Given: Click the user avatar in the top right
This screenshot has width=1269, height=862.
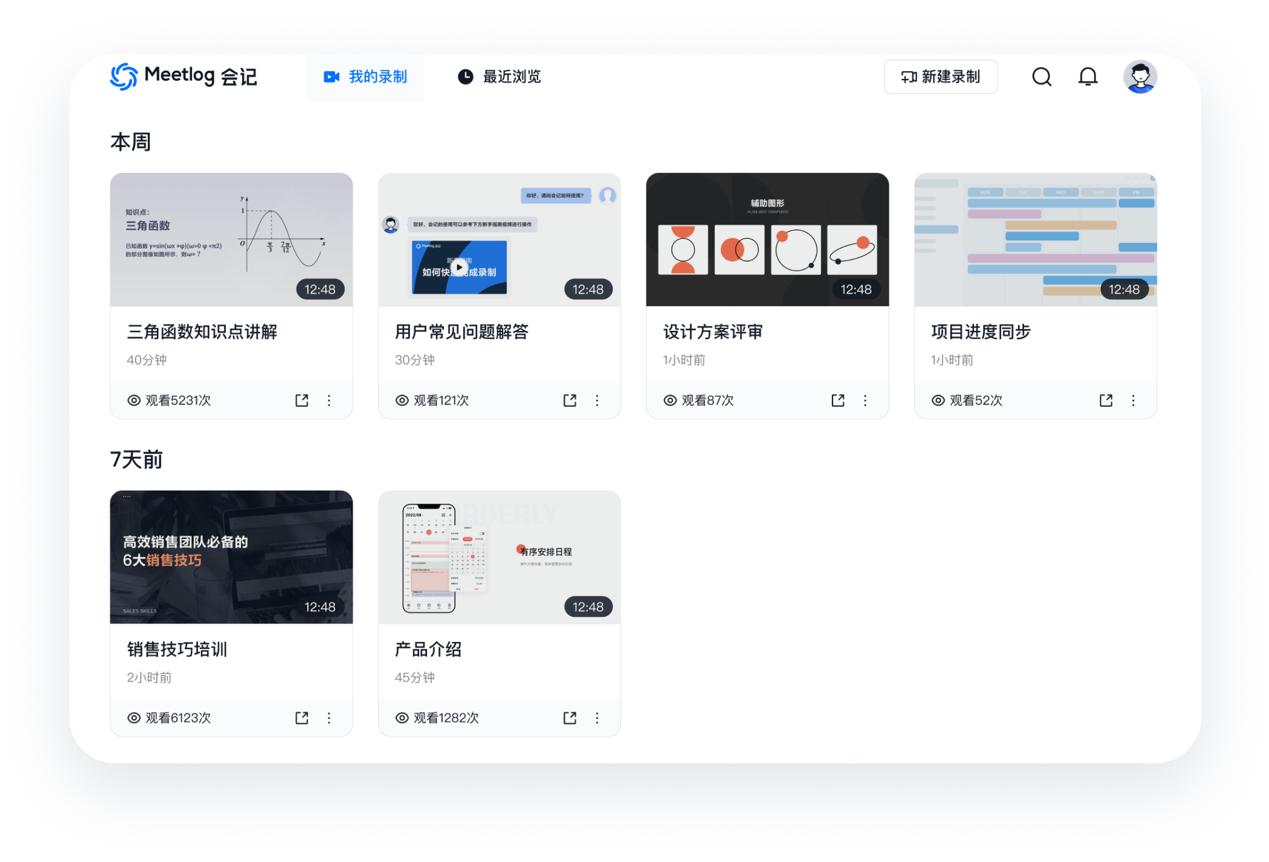Looking at the screenshot, I should coord(1139,76).
